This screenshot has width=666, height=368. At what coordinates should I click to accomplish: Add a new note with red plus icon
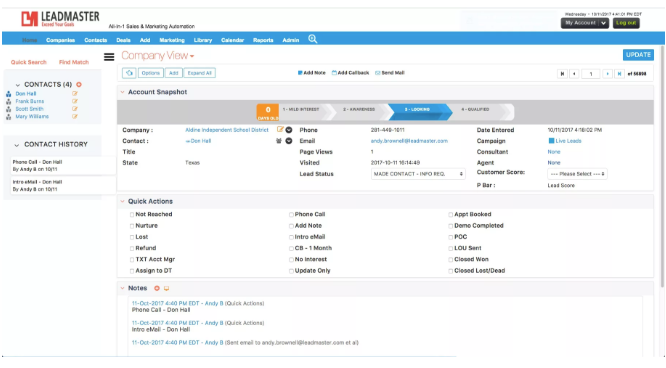point(157,288)
